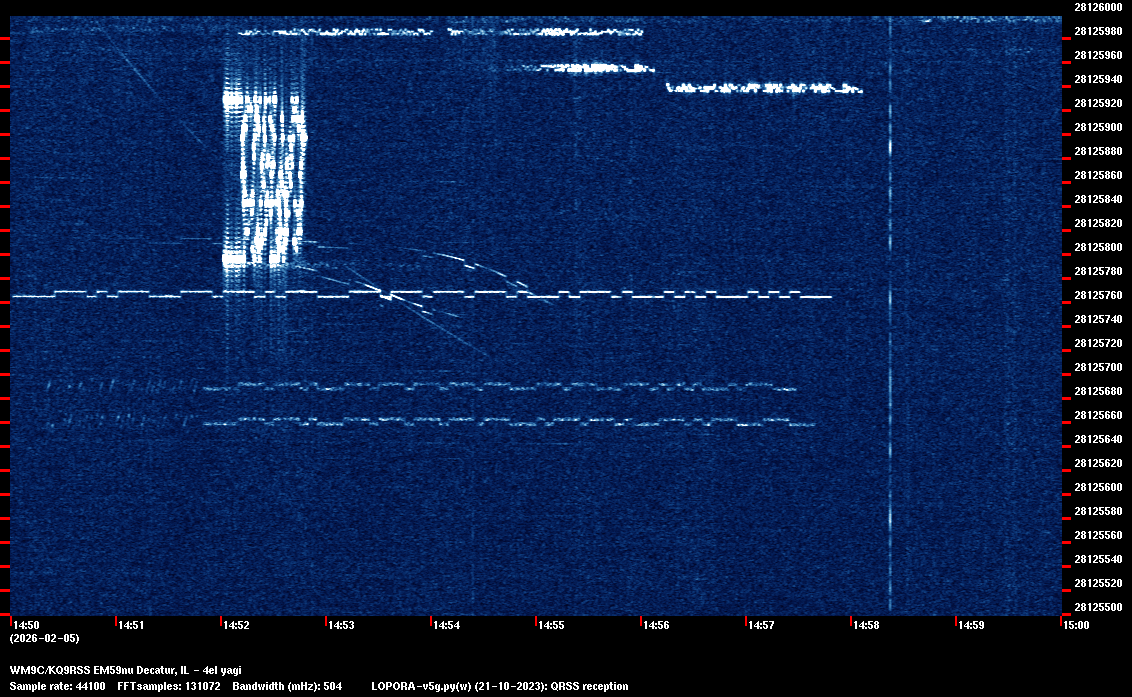Viewport: 1132px width, 697px height.
Task: Click the 28125660 frequency scale label
Action: pos(1098,415)
